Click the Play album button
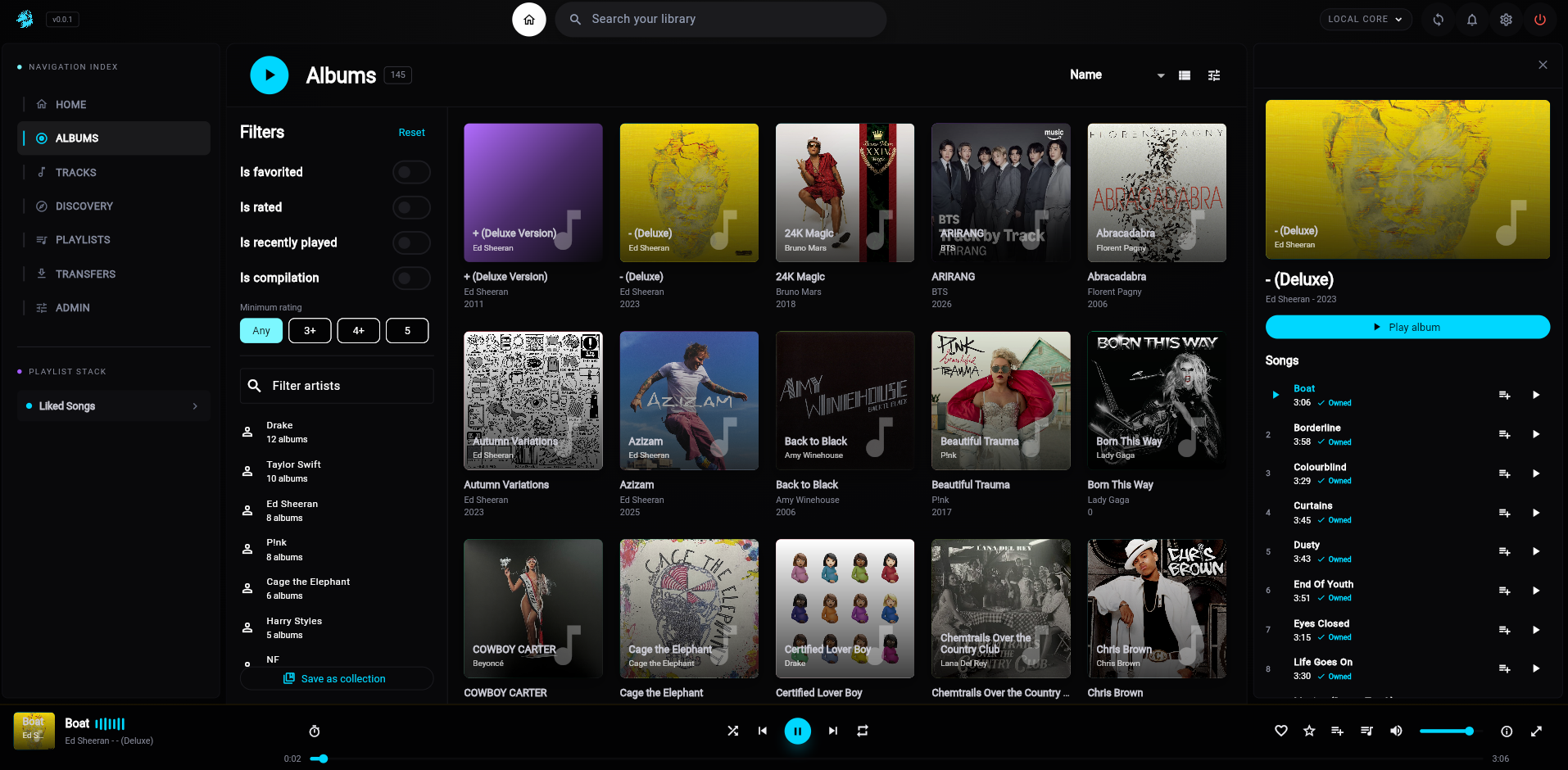 1407,328
